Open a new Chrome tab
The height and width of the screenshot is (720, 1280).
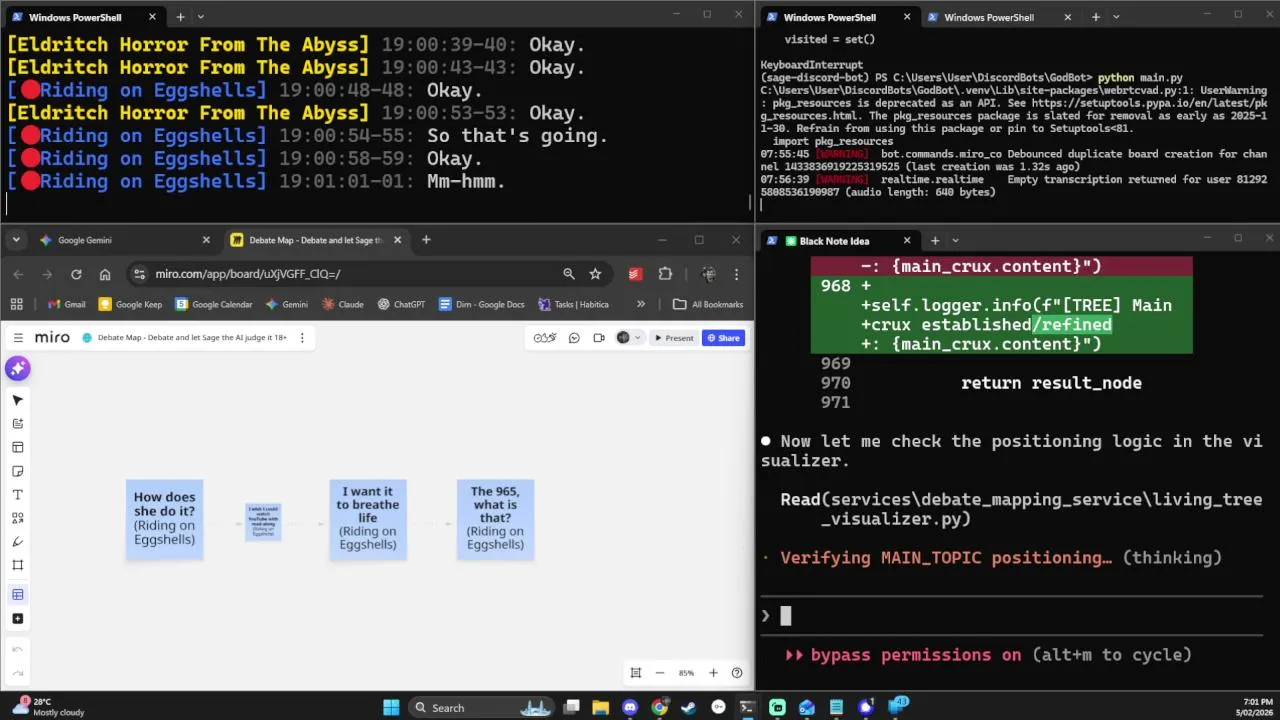[426, 240]
